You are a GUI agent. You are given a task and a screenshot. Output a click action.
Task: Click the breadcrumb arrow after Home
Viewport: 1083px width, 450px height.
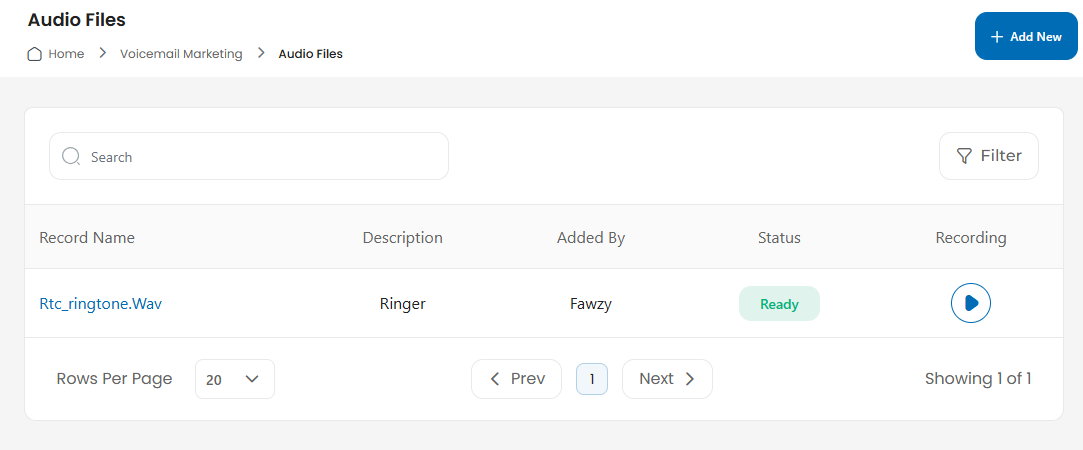[x=102, y=52]
